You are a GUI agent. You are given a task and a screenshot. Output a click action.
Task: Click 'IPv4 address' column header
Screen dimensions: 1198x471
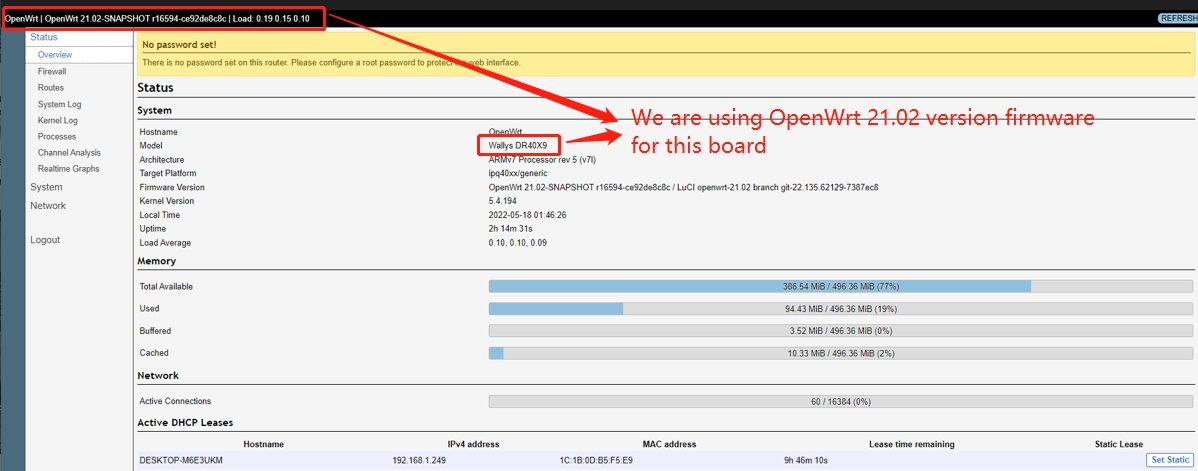[474, 444]
